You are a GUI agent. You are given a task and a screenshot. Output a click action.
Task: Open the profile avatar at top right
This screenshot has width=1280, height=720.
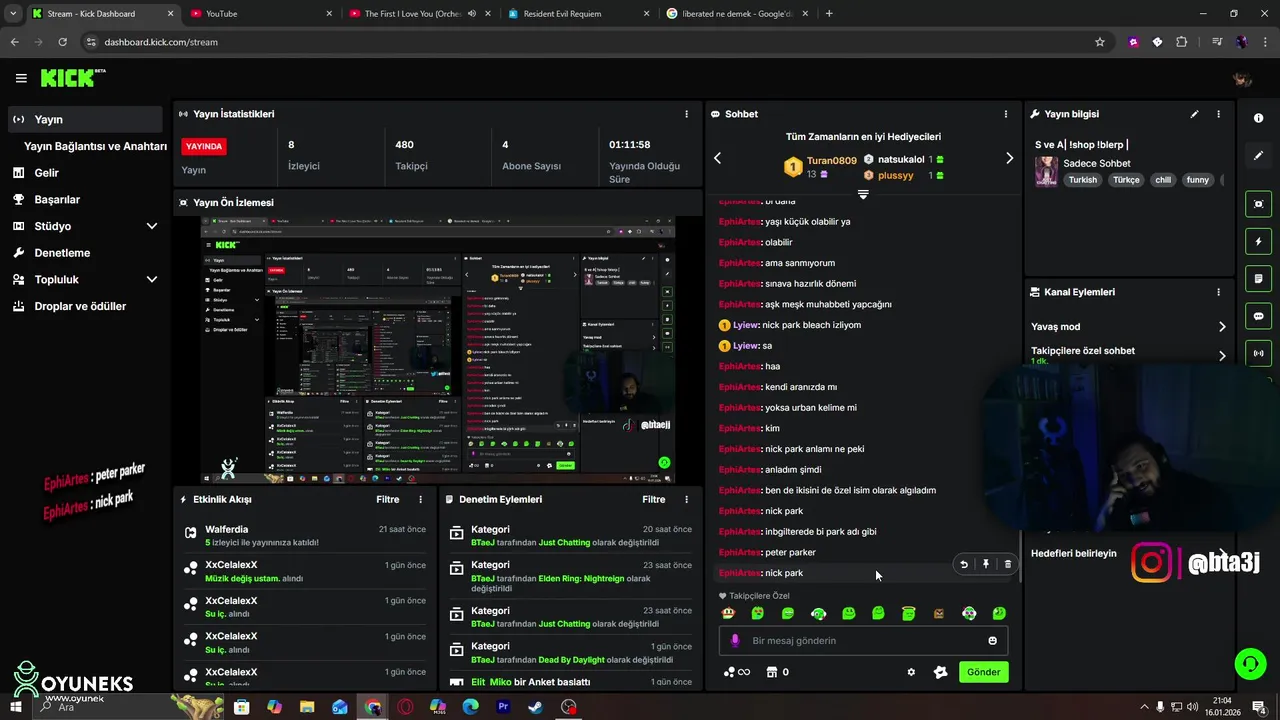tap(1242, 79)
